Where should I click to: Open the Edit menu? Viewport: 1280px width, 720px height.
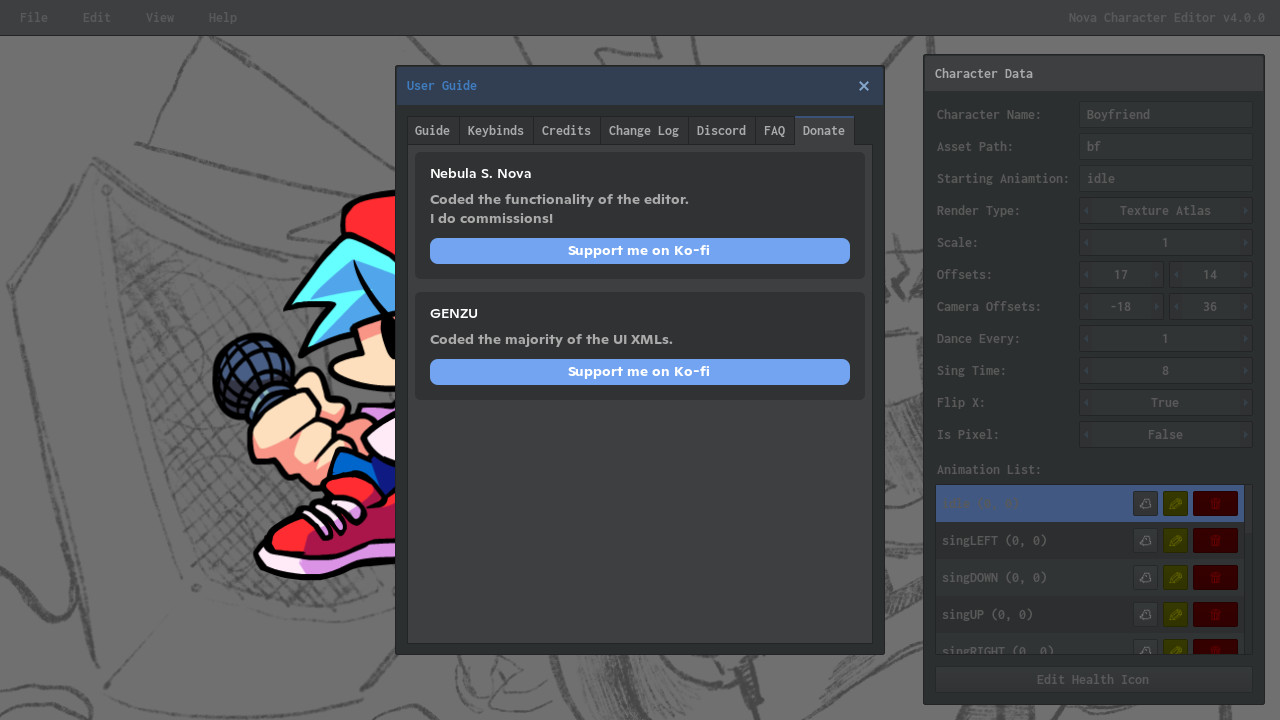point(97,18)
